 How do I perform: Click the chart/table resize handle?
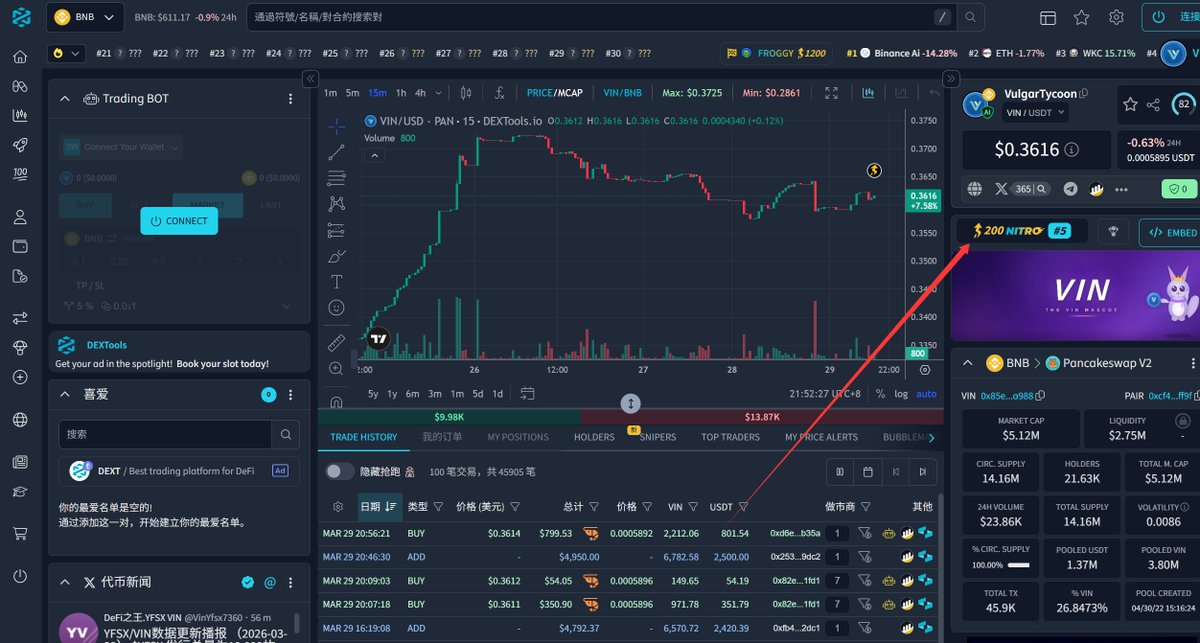coord(630,403)
